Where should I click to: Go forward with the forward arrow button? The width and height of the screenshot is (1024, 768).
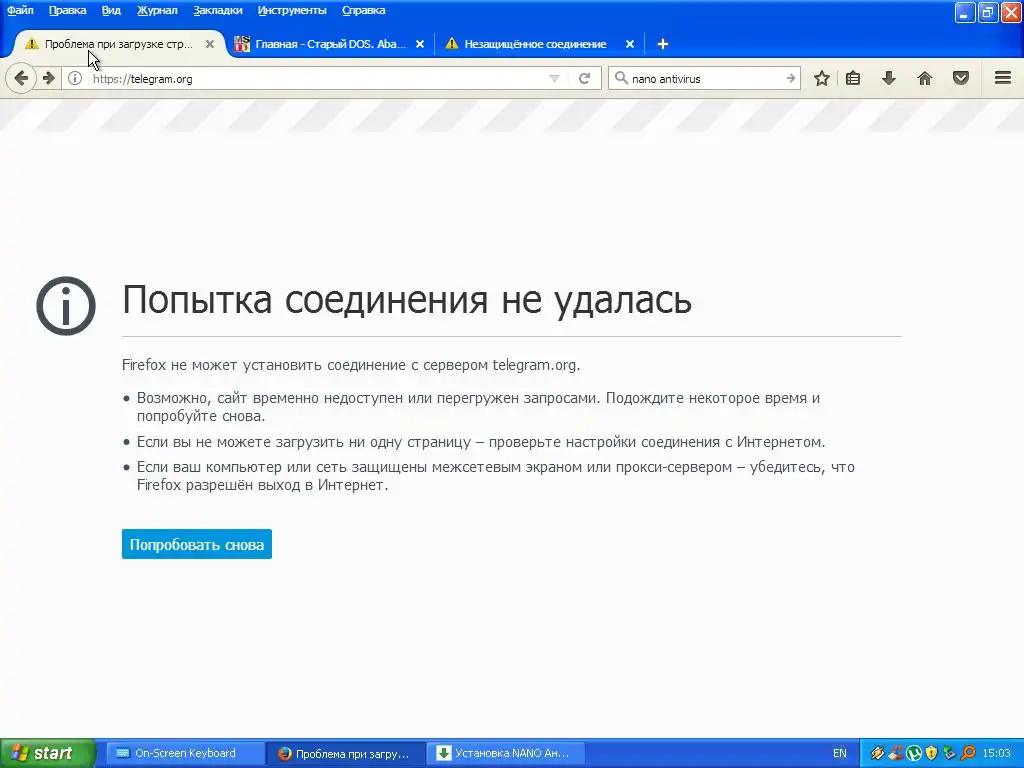pyautogui.click(x=48, y=78)
